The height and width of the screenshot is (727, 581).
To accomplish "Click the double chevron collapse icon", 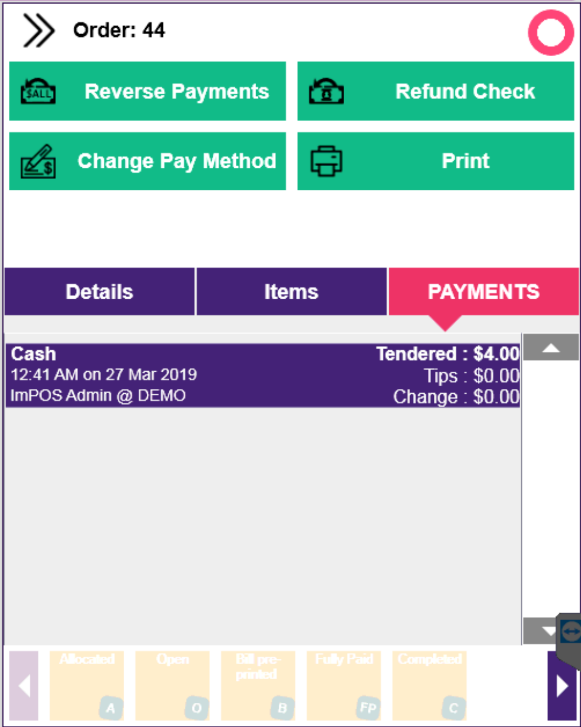I will point(38,30).
